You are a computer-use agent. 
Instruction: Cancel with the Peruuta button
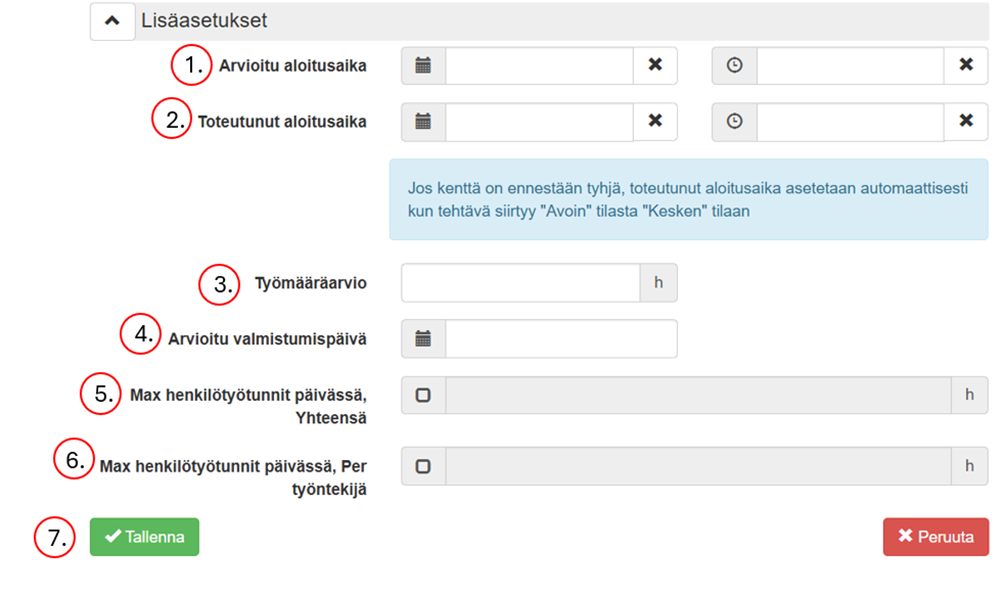tap(936, 537)
